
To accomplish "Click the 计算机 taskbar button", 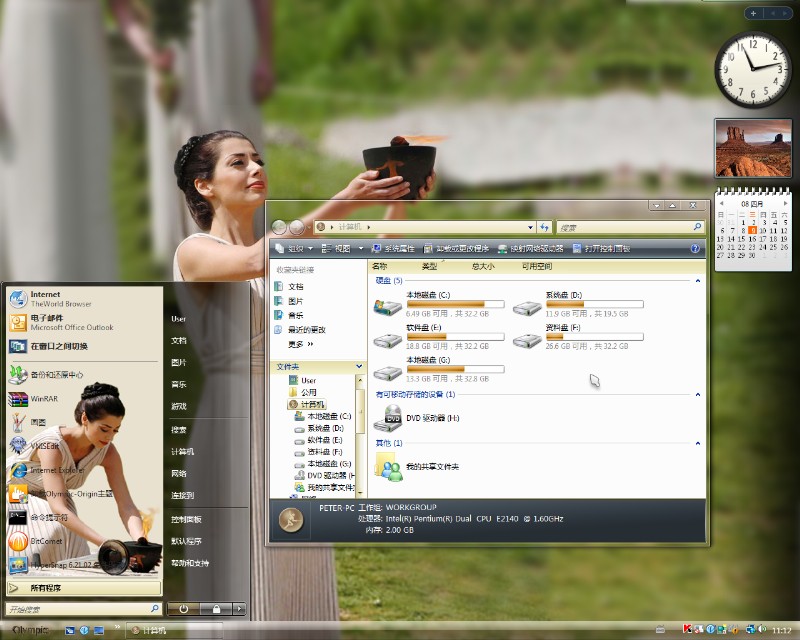I will (174, 630).
